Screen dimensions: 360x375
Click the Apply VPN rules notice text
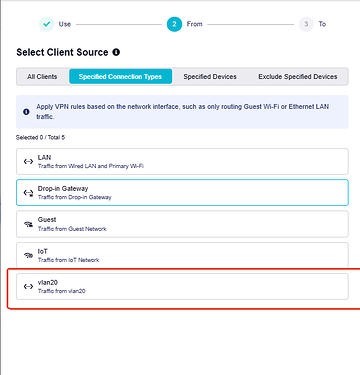pyautogui.click(x=183, y=112)
